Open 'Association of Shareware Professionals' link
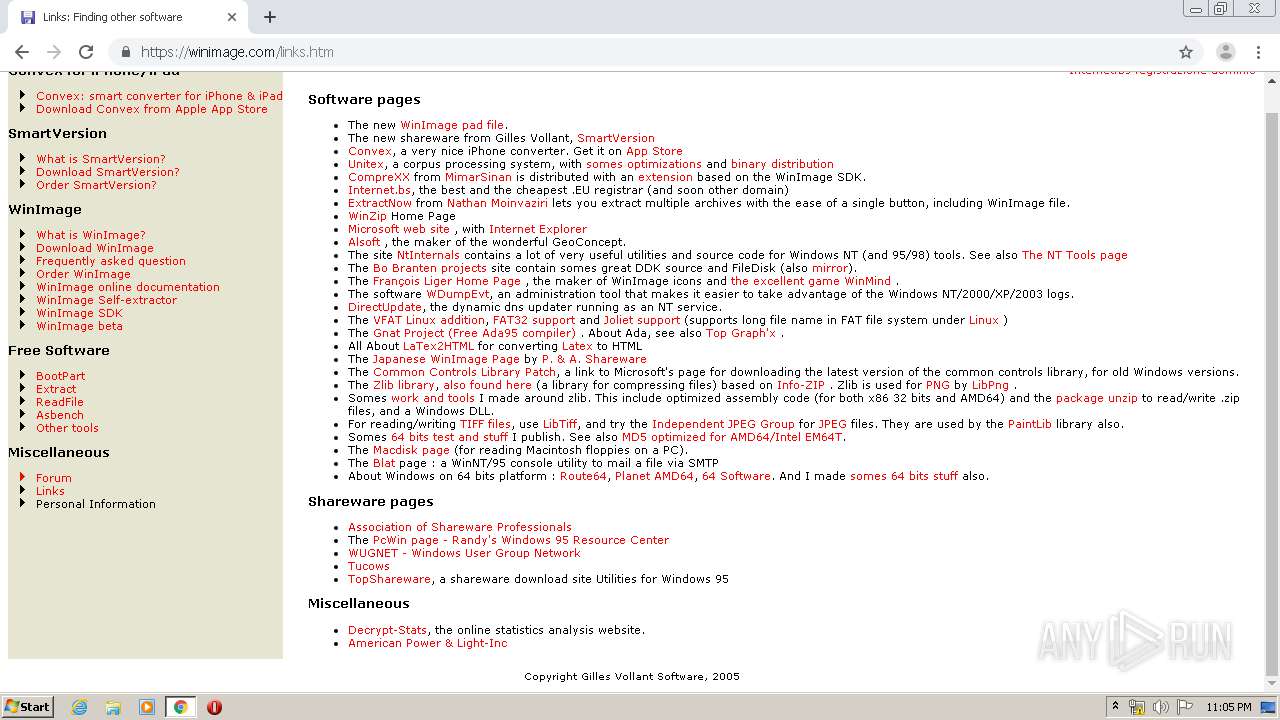The width and height of the screenshot is (1280, 720). pyautogui.click(x=460, y=527)
